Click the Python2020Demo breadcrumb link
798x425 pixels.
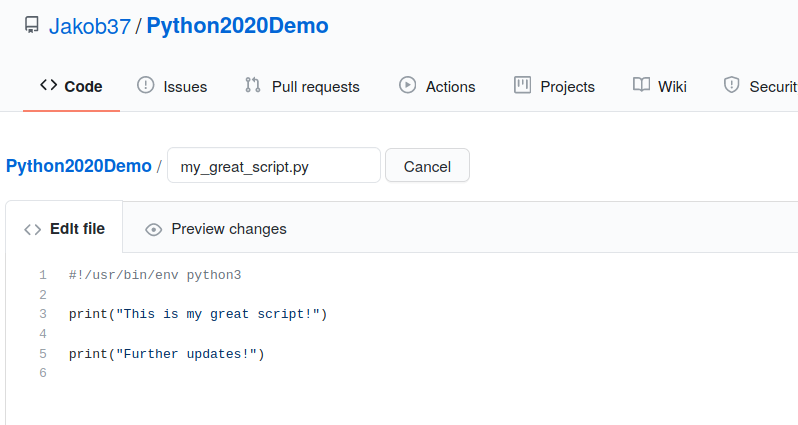[79, 166]
